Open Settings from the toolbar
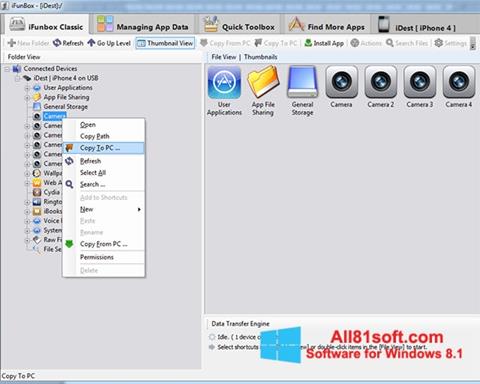Viewport: 480px width, 384px height. pyautogui.click(x=450, y=43)
